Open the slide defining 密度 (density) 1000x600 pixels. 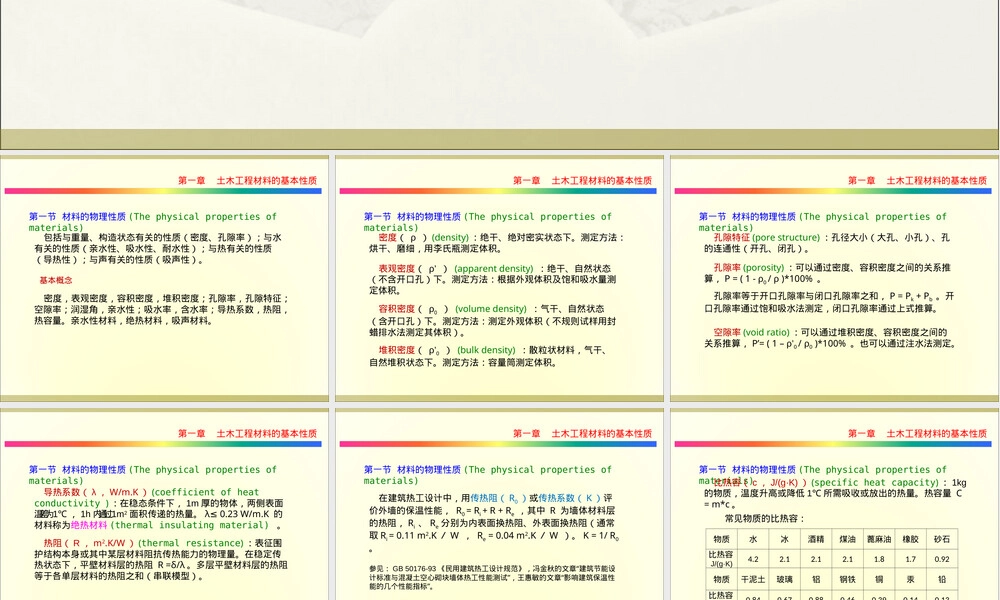(x=499, y=278)
